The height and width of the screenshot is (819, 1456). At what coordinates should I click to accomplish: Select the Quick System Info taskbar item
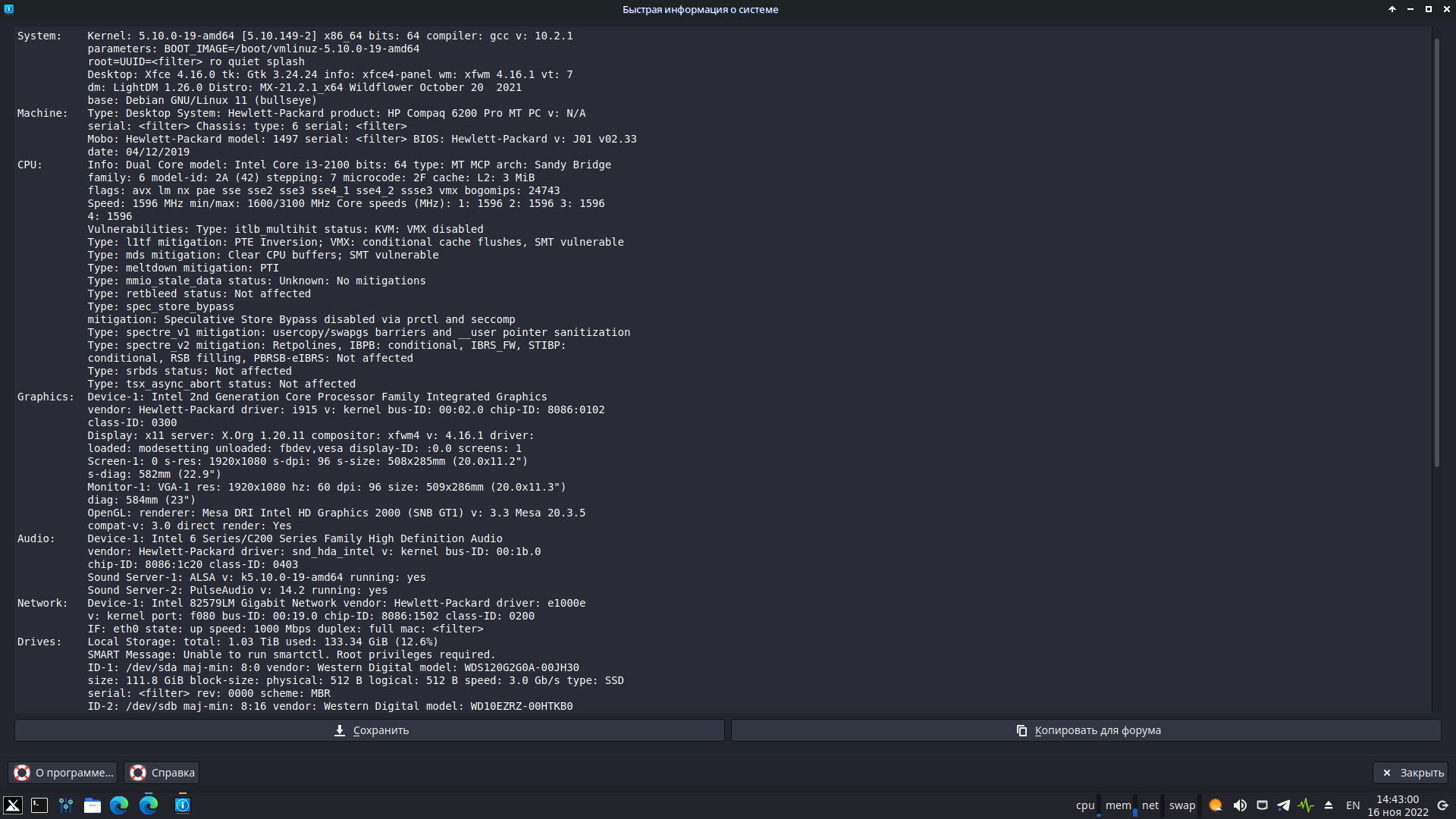click(x=183, y=805)
